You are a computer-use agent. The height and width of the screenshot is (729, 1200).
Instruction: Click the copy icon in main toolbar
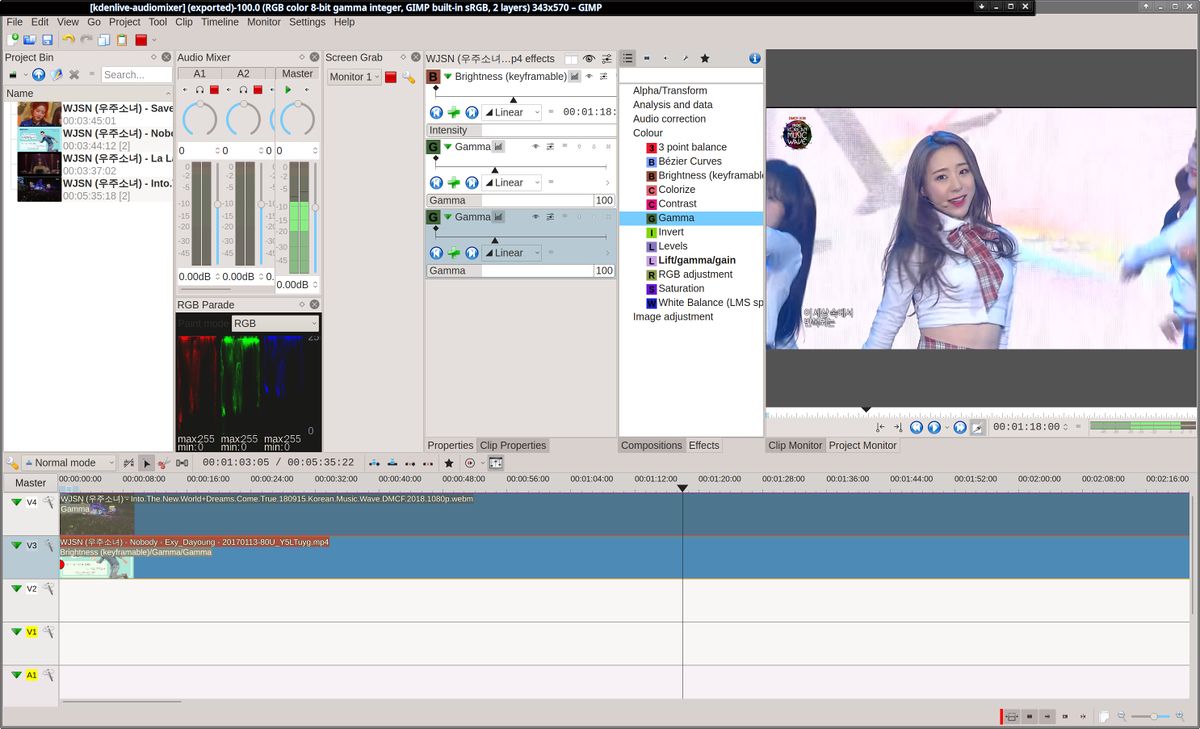tap(105, 40)
